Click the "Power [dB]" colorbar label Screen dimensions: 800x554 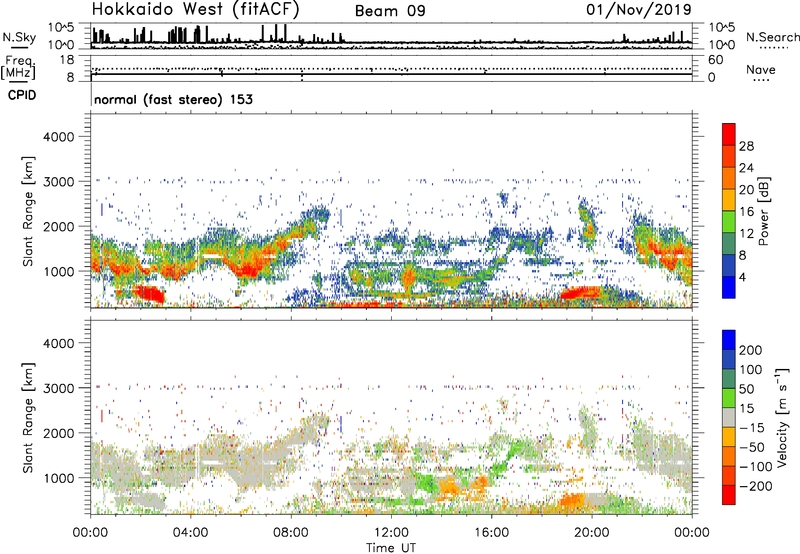pos(764,211)
